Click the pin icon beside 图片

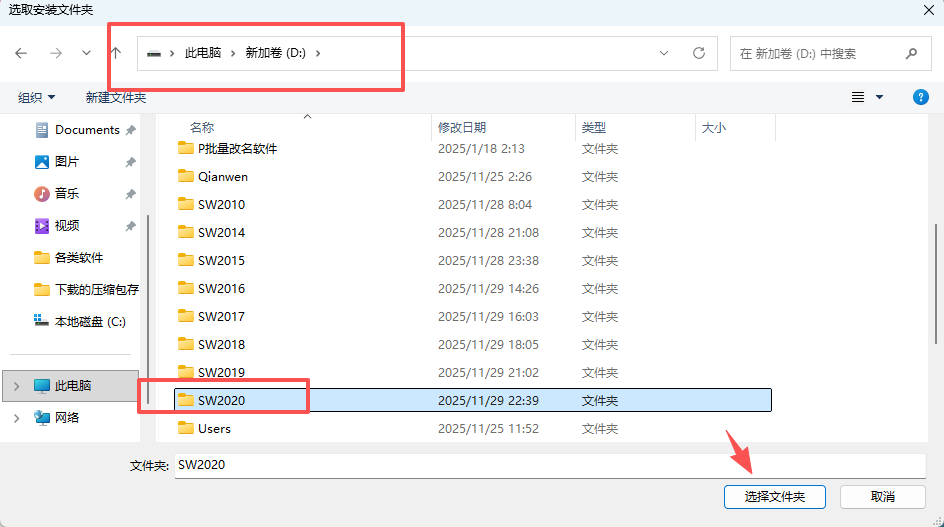(x=130, y=162)
